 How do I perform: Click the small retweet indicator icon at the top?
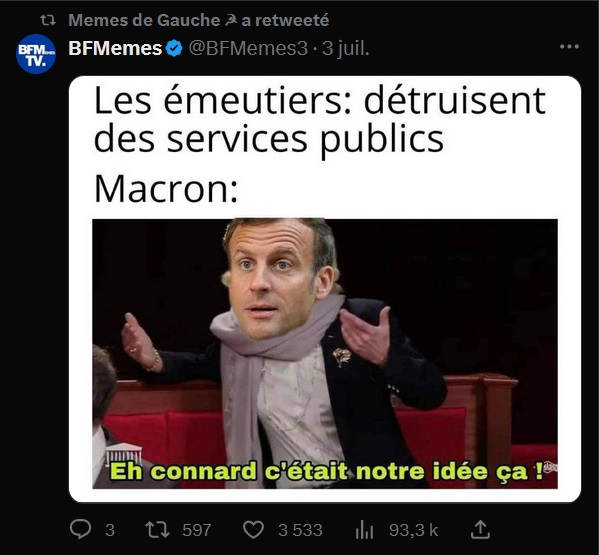click(48, 20)
